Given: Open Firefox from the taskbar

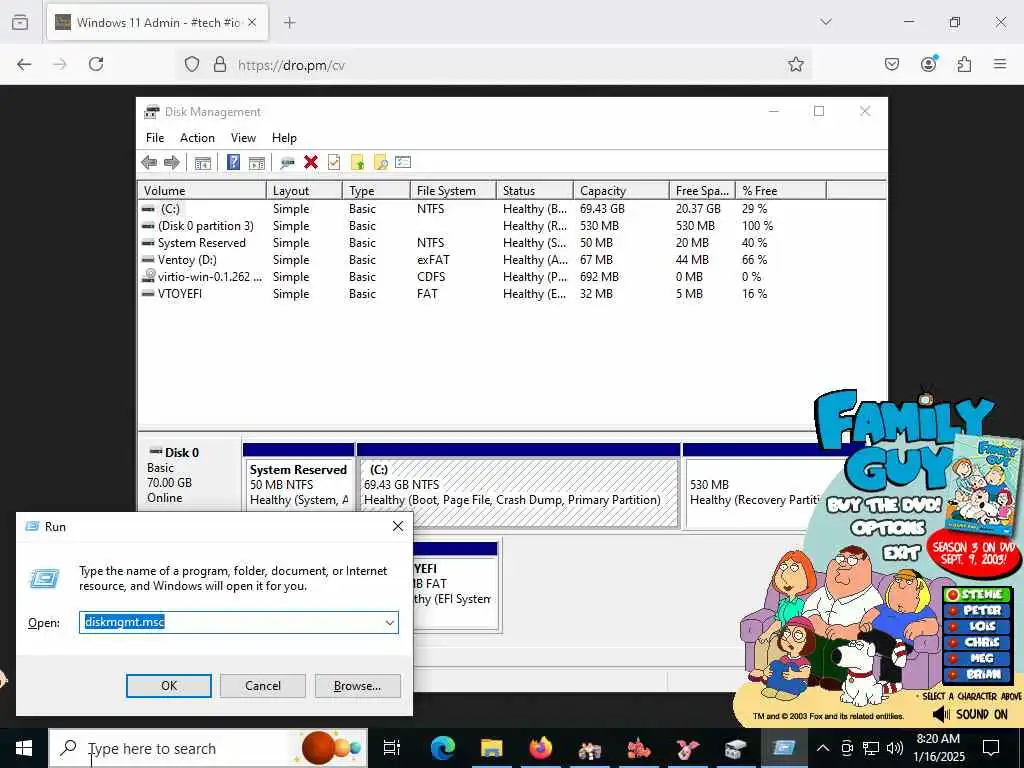Looking at the screenshot, I should (x=540, y=748).
